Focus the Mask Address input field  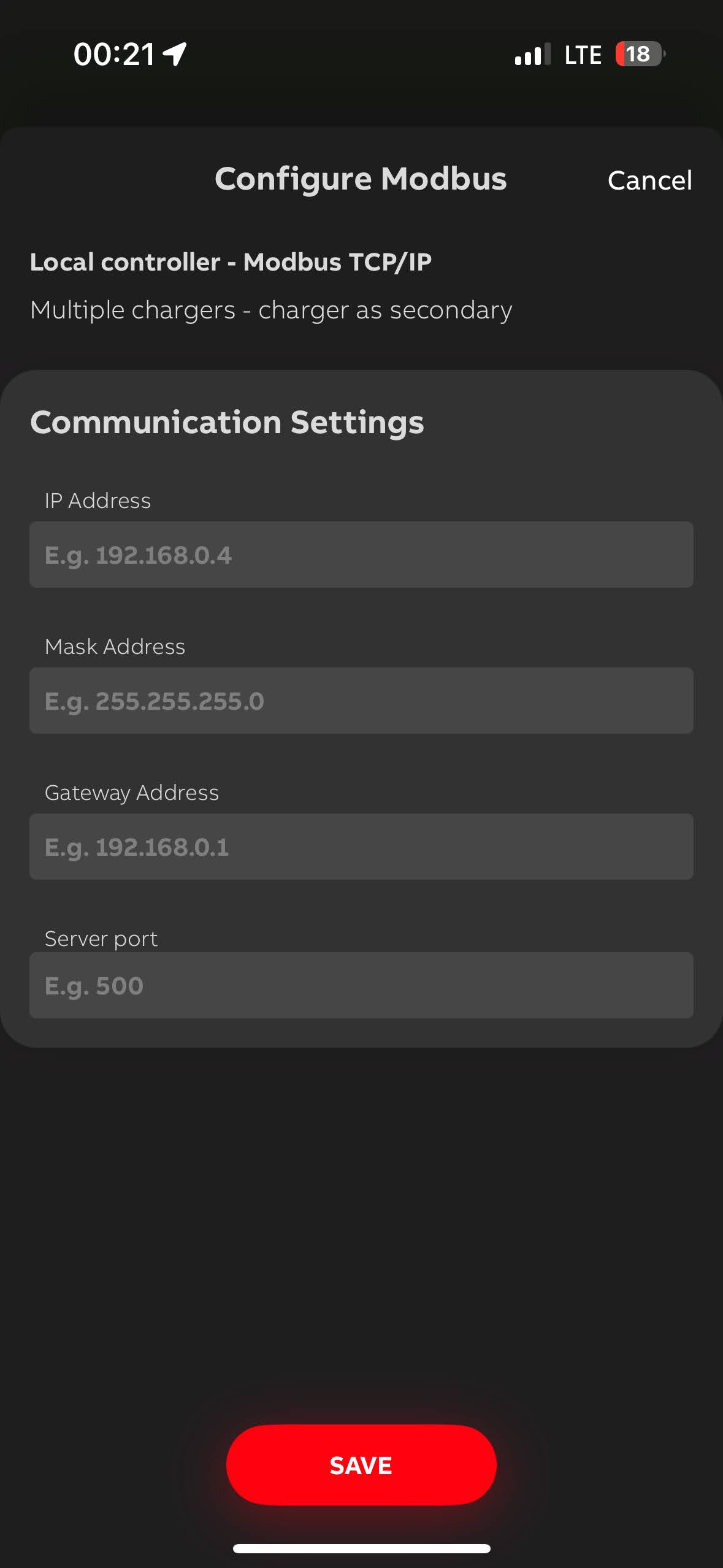click(361, 701)
